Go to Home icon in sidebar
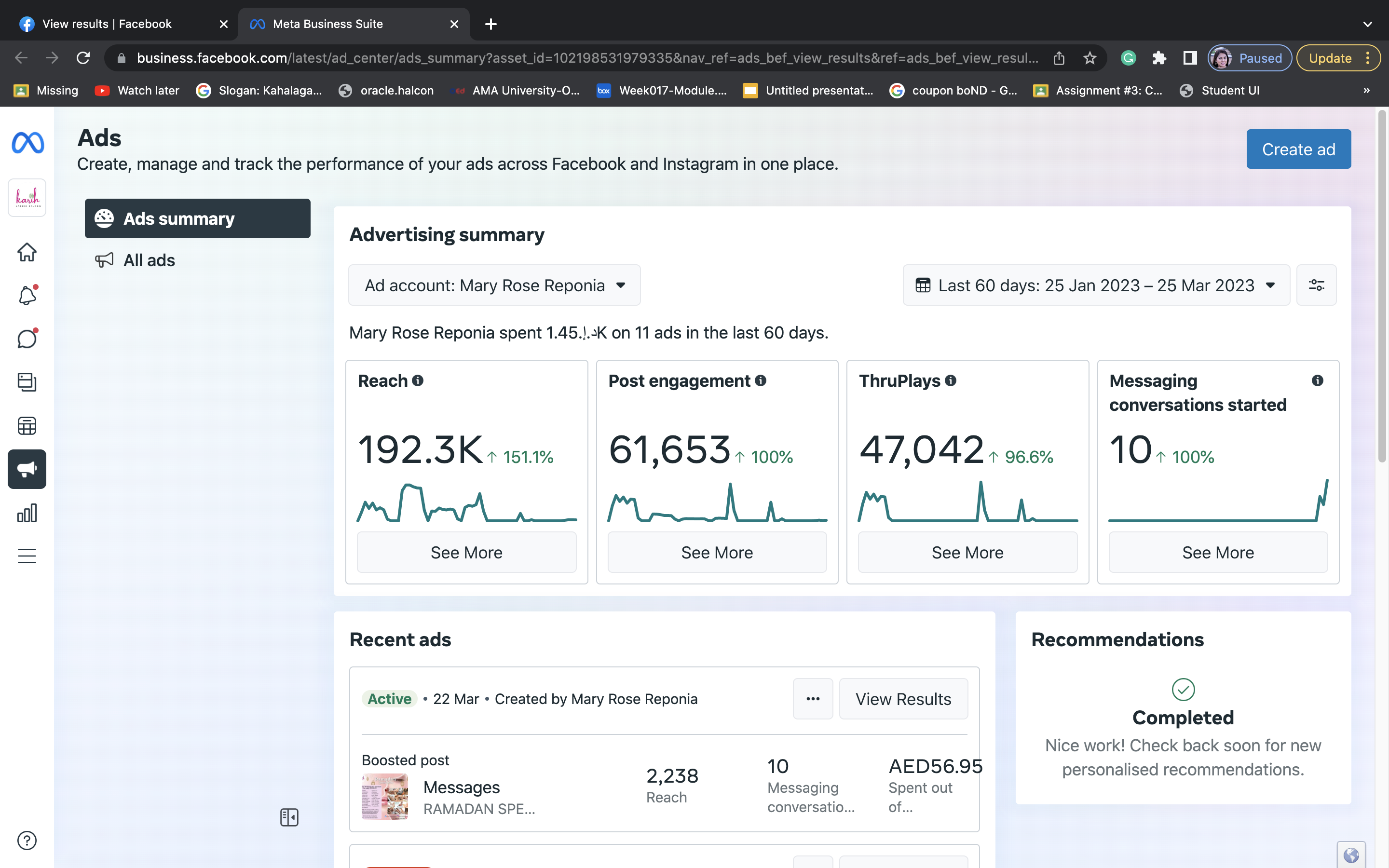The image size is (1389, 868). pyautogui.click(x=27, y=251)
